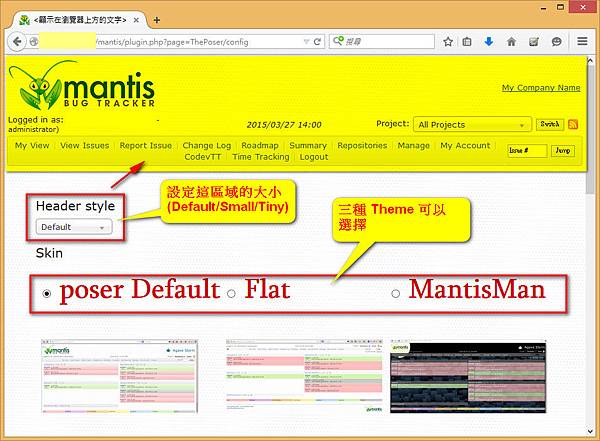Click the dark MantisMan skin thumbnail
600x441 pixels.
[468, 377]
